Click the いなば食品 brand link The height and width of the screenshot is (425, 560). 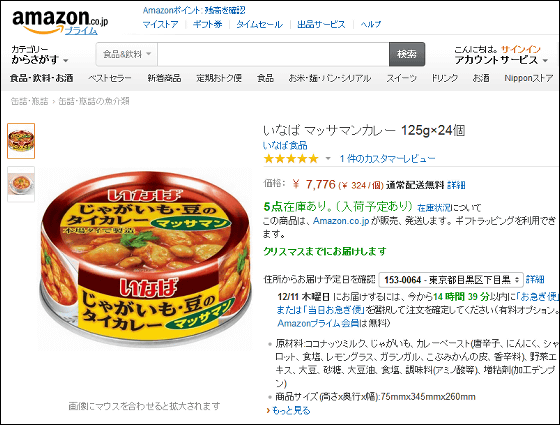tap(285, 145)
